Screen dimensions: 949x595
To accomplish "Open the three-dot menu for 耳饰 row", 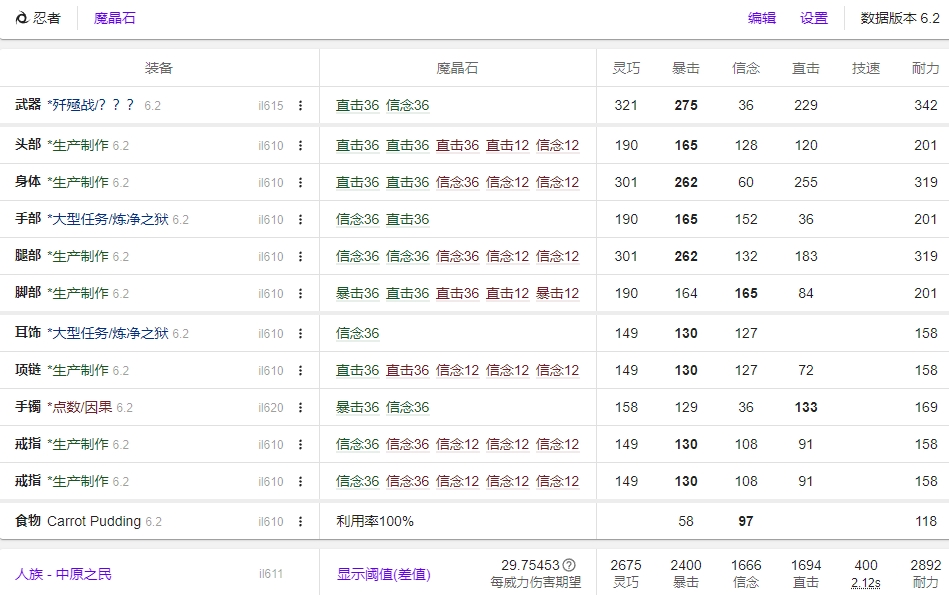I will [300, 334].
